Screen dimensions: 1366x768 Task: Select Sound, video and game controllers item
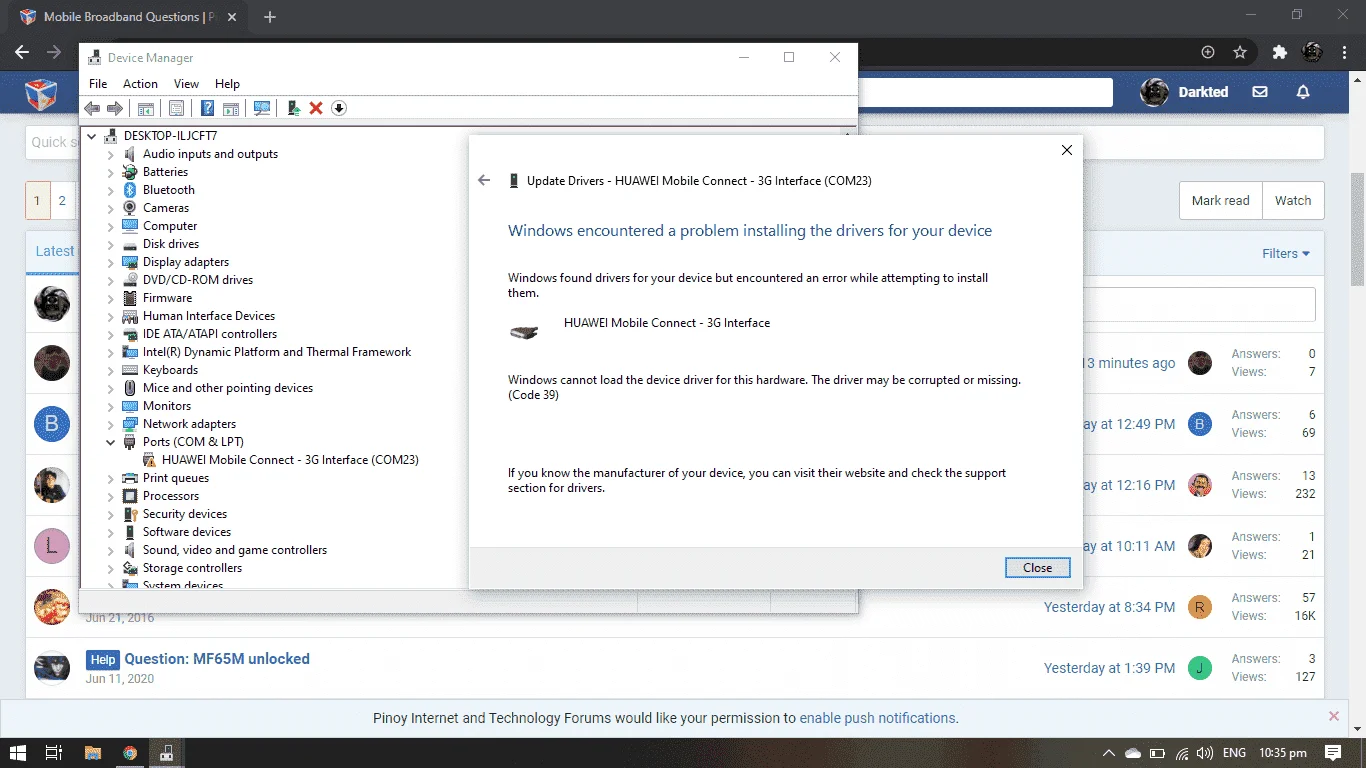coord(235,550)
